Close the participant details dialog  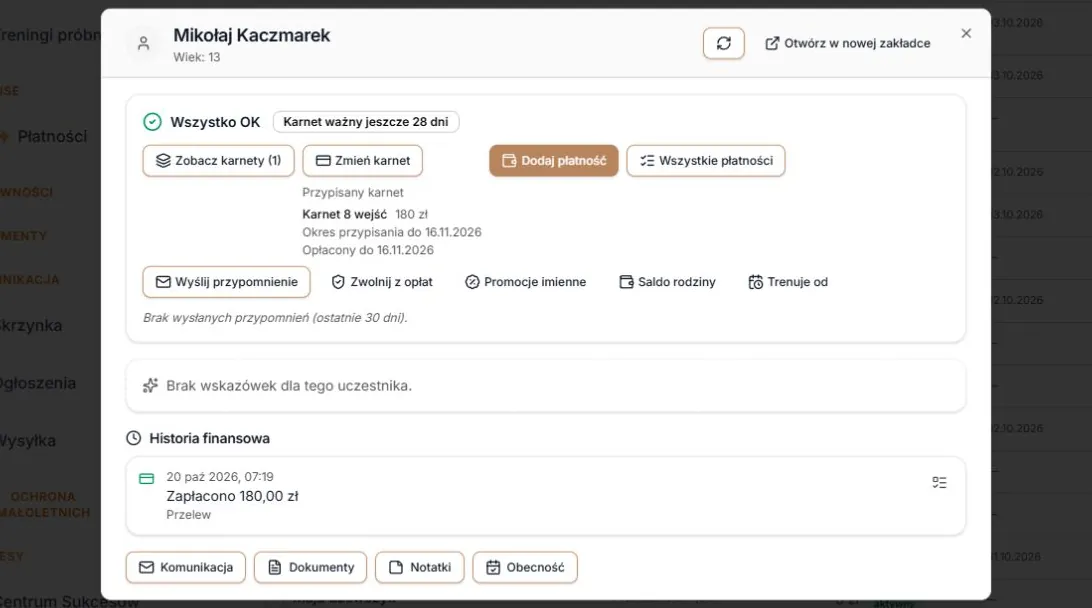[966, 33]
